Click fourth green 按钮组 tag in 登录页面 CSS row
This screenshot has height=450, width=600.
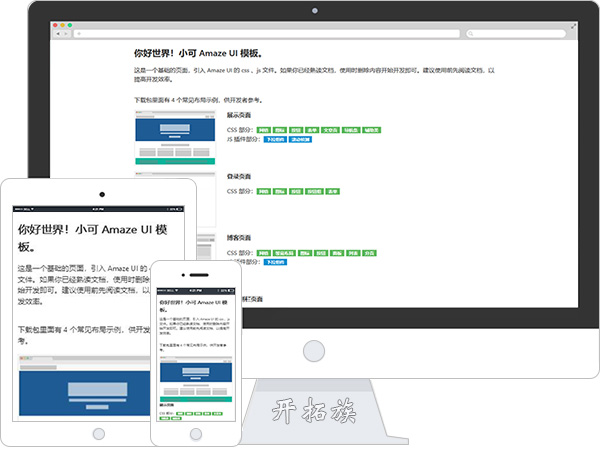point(315,191)
